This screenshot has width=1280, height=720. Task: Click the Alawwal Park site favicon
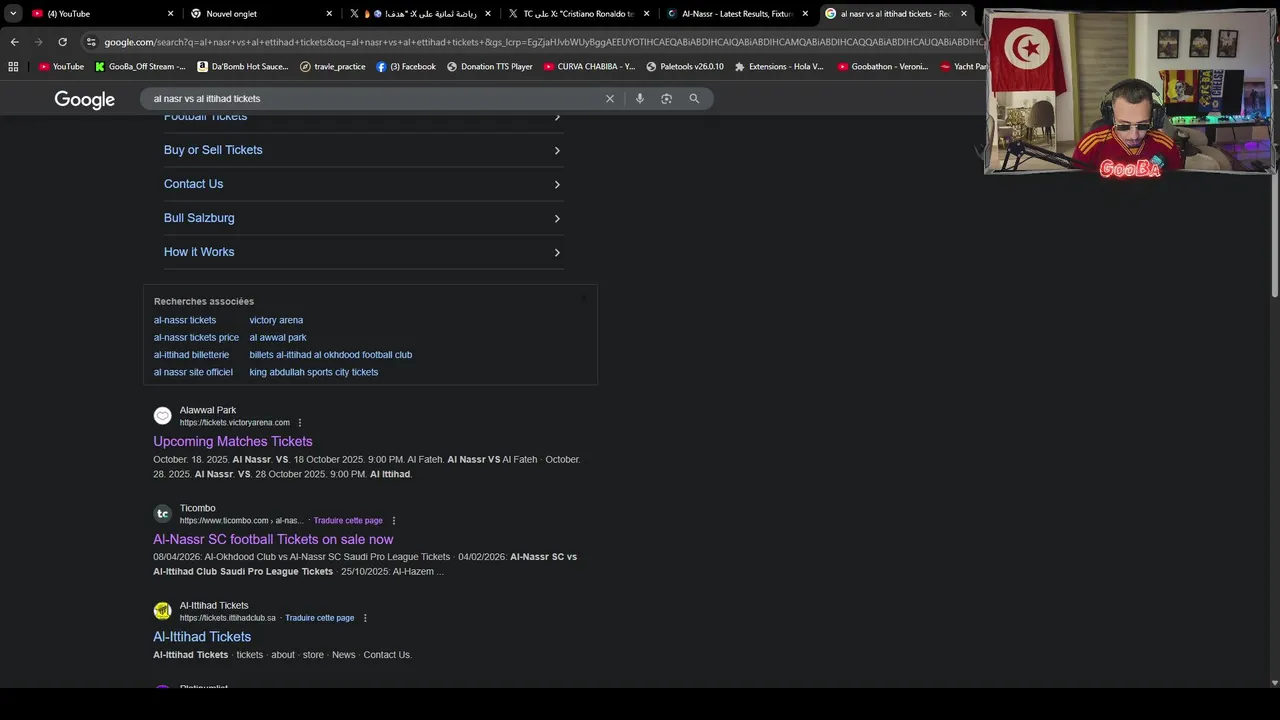[x=162, y=416]
